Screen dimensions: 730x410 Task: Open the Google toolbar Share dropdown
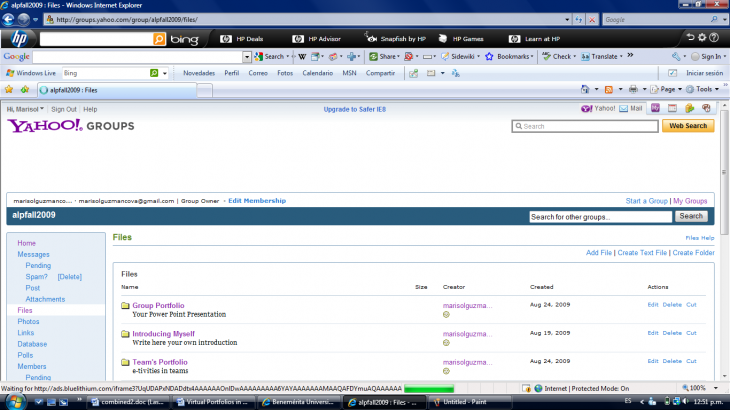pyautogui.click(x=385, y=57)
